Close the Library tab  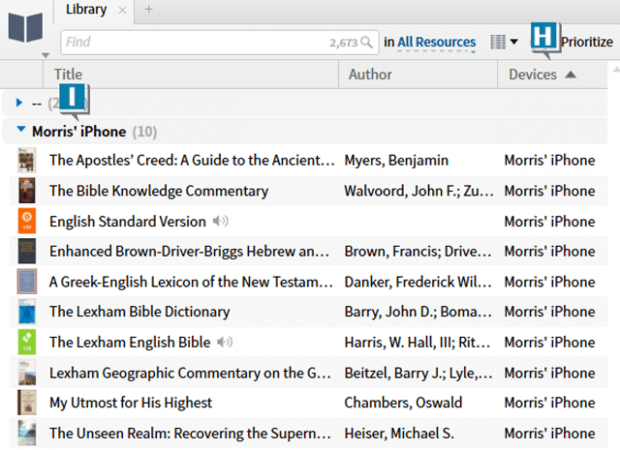[x=122, y=10]
